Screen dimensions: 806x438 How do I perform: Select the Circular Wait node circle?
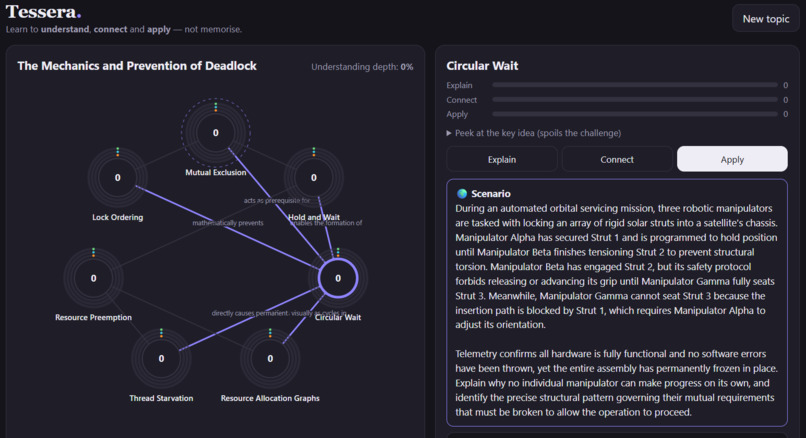pos(338,278)
